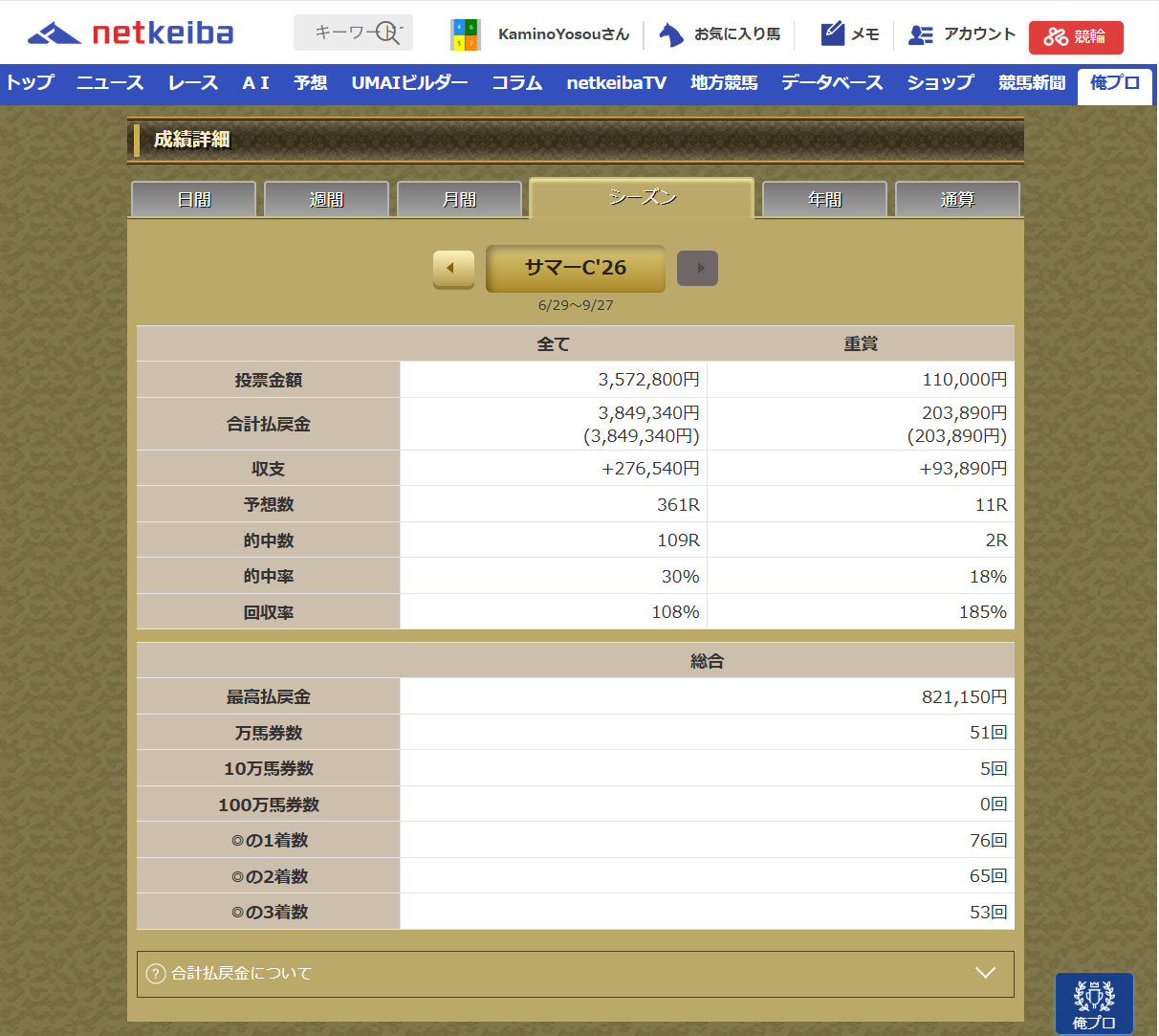Select the シーズン tab

642,197
